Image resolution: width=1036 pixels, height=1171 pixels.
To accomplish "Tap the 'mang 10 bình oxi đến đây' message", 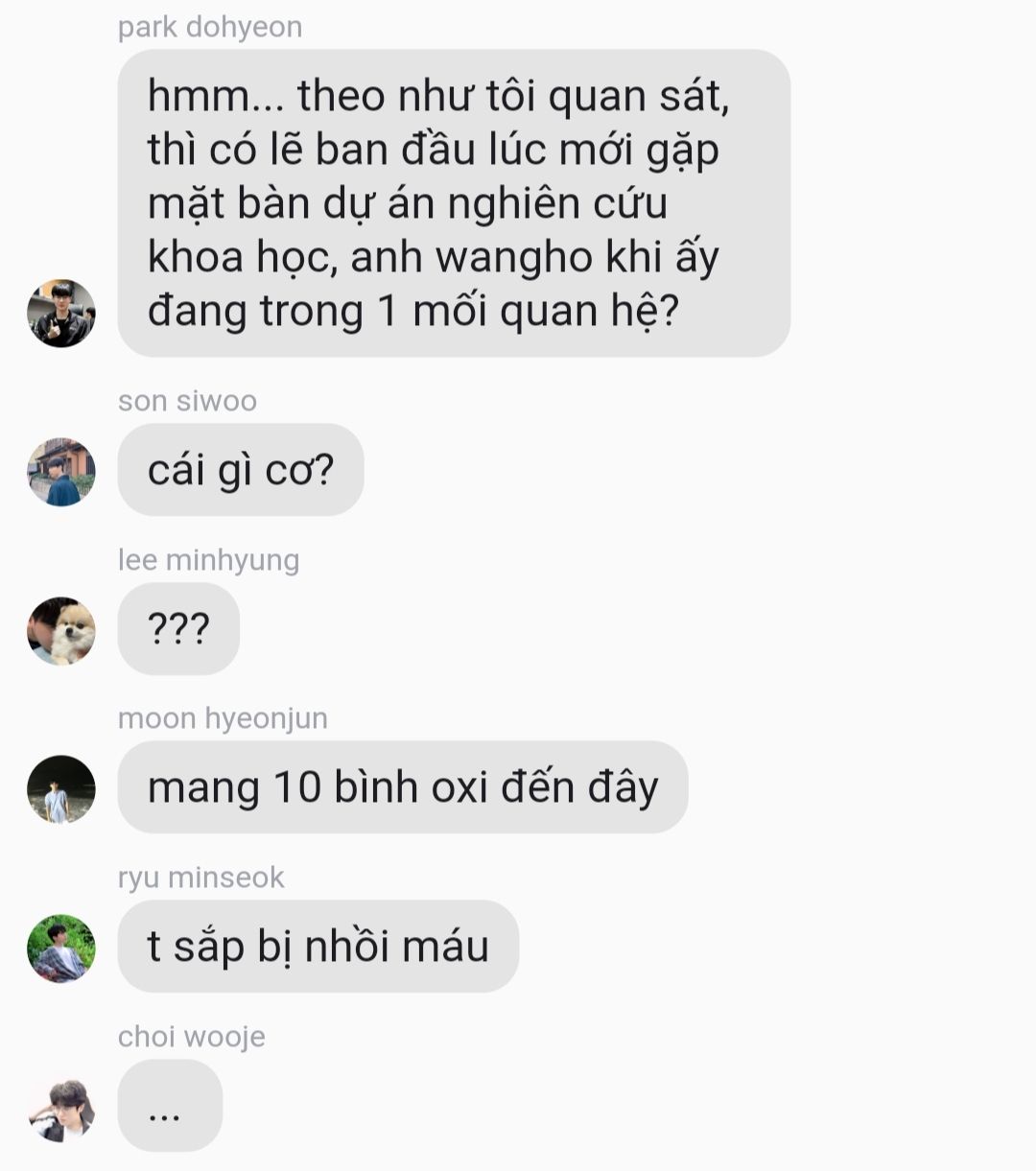I will [403, 787].
